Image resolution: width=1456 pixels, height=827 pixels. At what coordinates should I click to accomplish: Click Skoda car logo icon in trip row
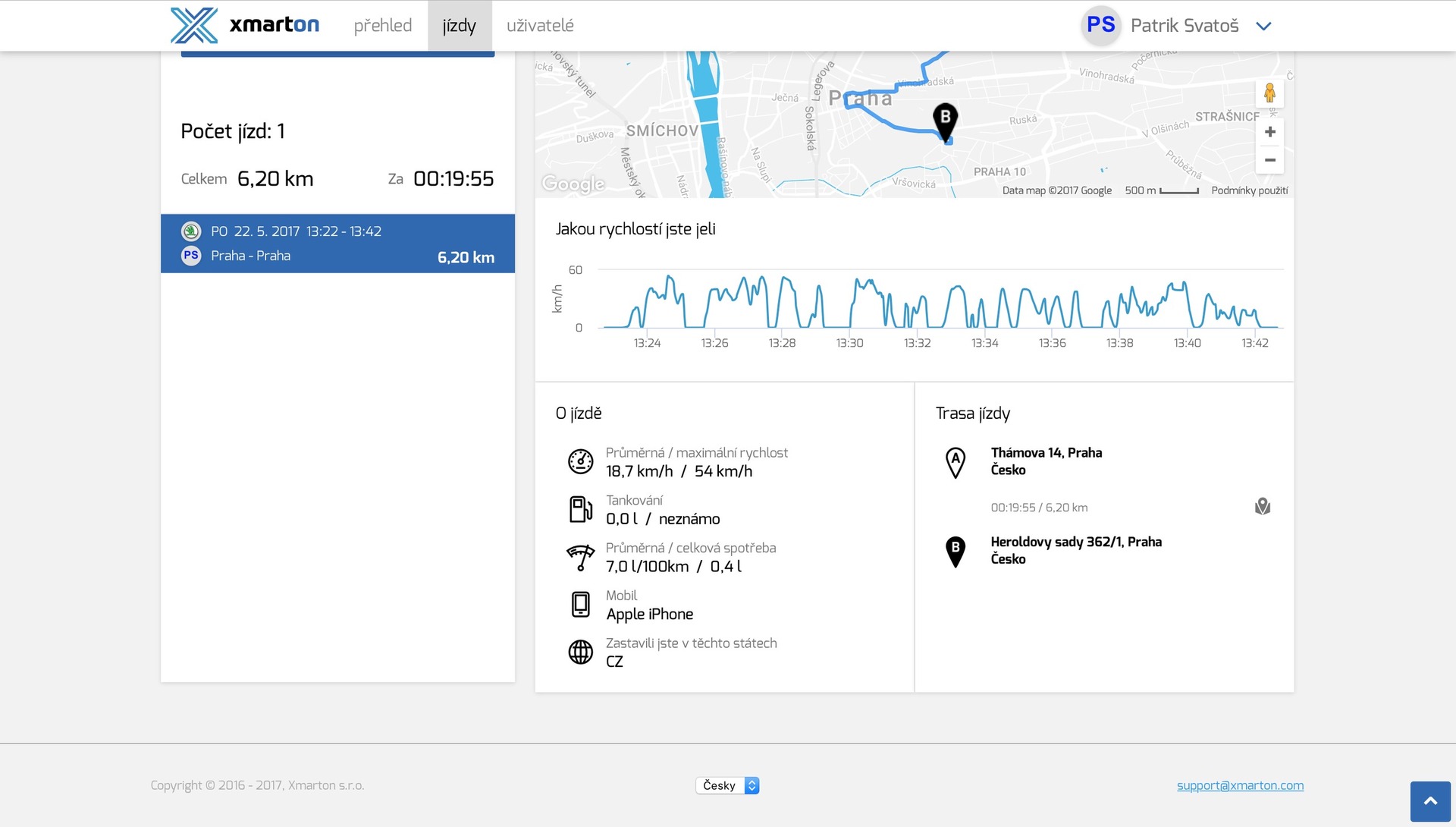click(191, 231)
